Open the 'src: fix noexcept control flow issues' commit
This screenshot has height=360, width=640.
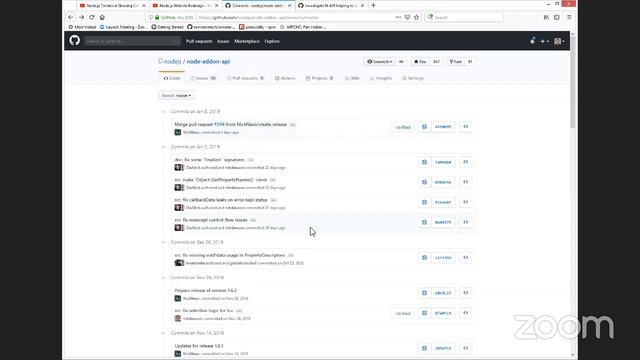[211, 220]
